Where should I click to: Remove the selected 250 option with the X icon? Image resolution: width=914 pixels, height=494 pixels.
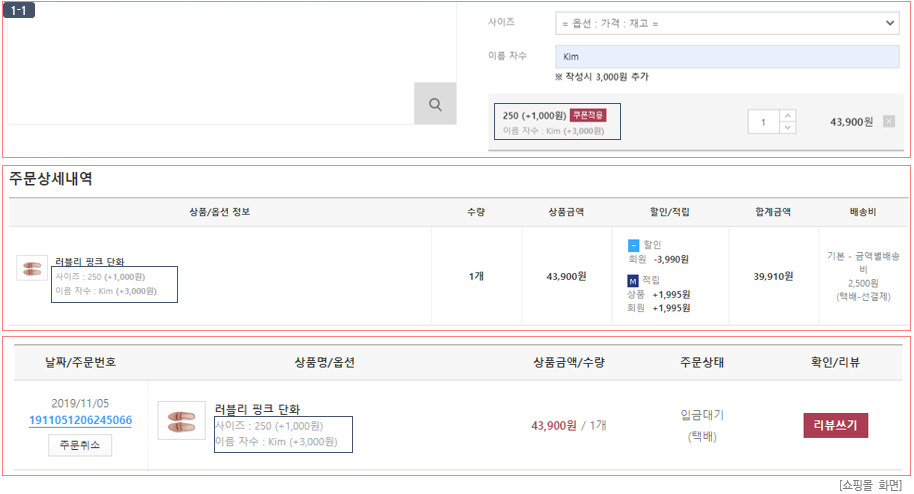click(x=889, y=122)
